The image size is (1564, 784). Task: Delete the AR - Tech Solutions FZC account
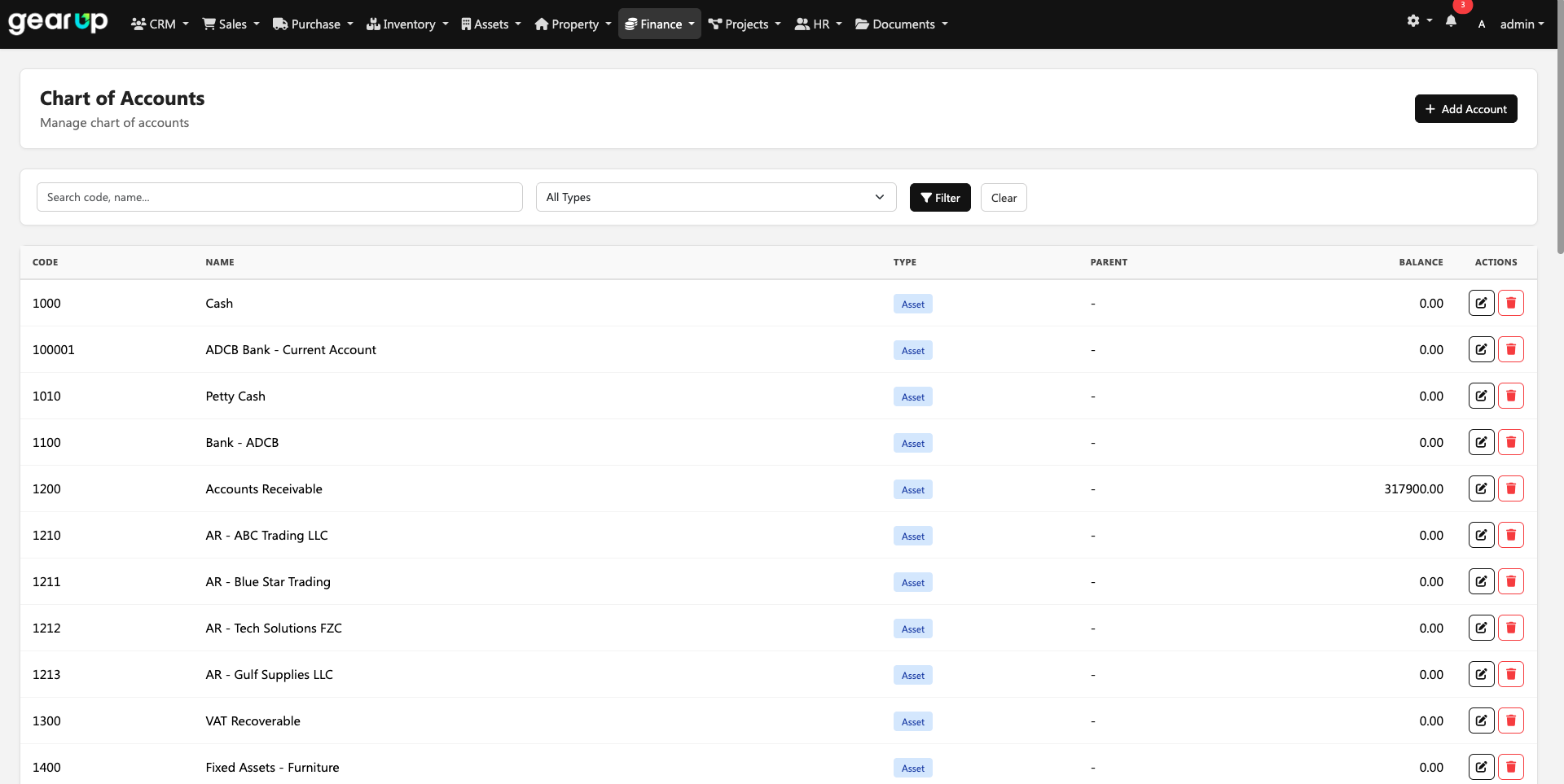click(1511, 628)
